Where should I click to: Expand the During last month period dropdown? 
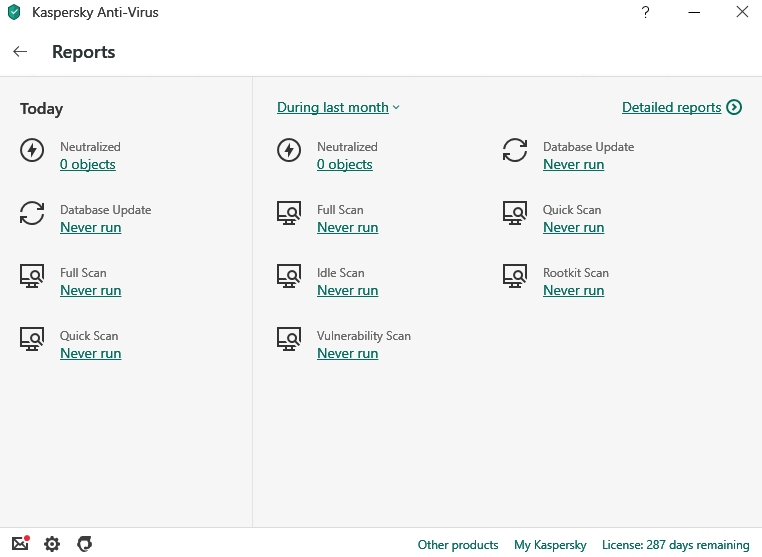click(338, 107)
